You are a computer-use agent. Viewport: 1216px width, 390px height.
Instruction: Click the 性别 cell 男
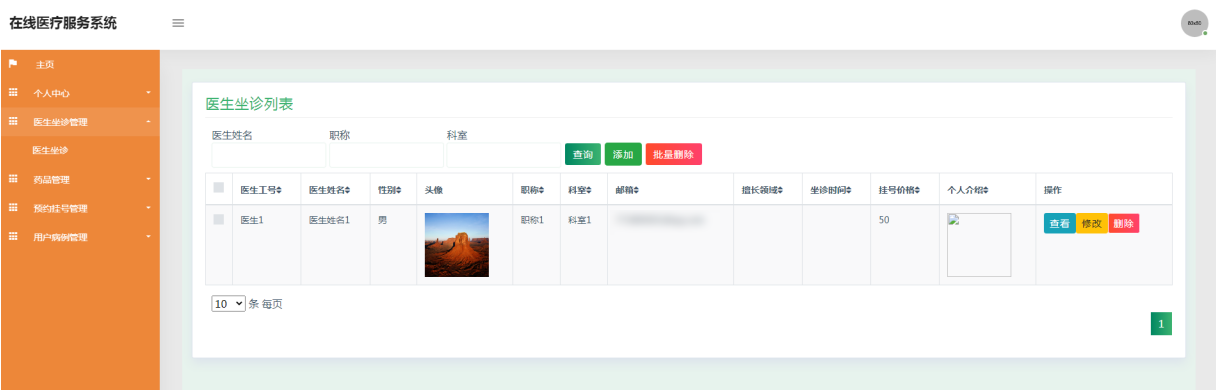382,219
